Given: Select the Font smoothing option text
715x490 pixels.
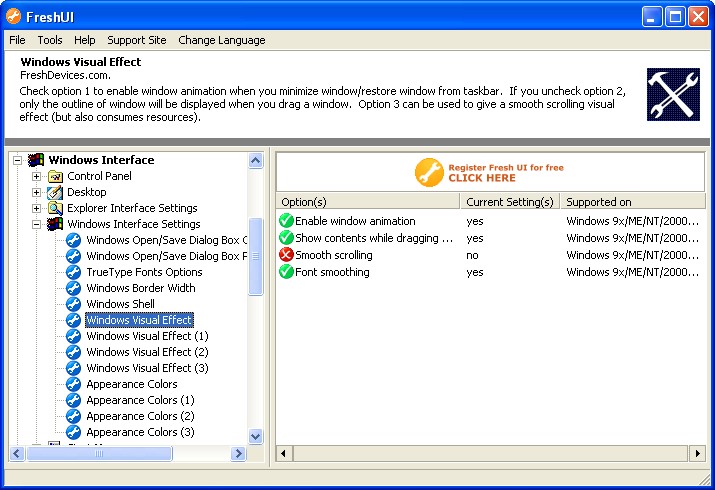Looking at the screenshot, I should click(332, 272).
